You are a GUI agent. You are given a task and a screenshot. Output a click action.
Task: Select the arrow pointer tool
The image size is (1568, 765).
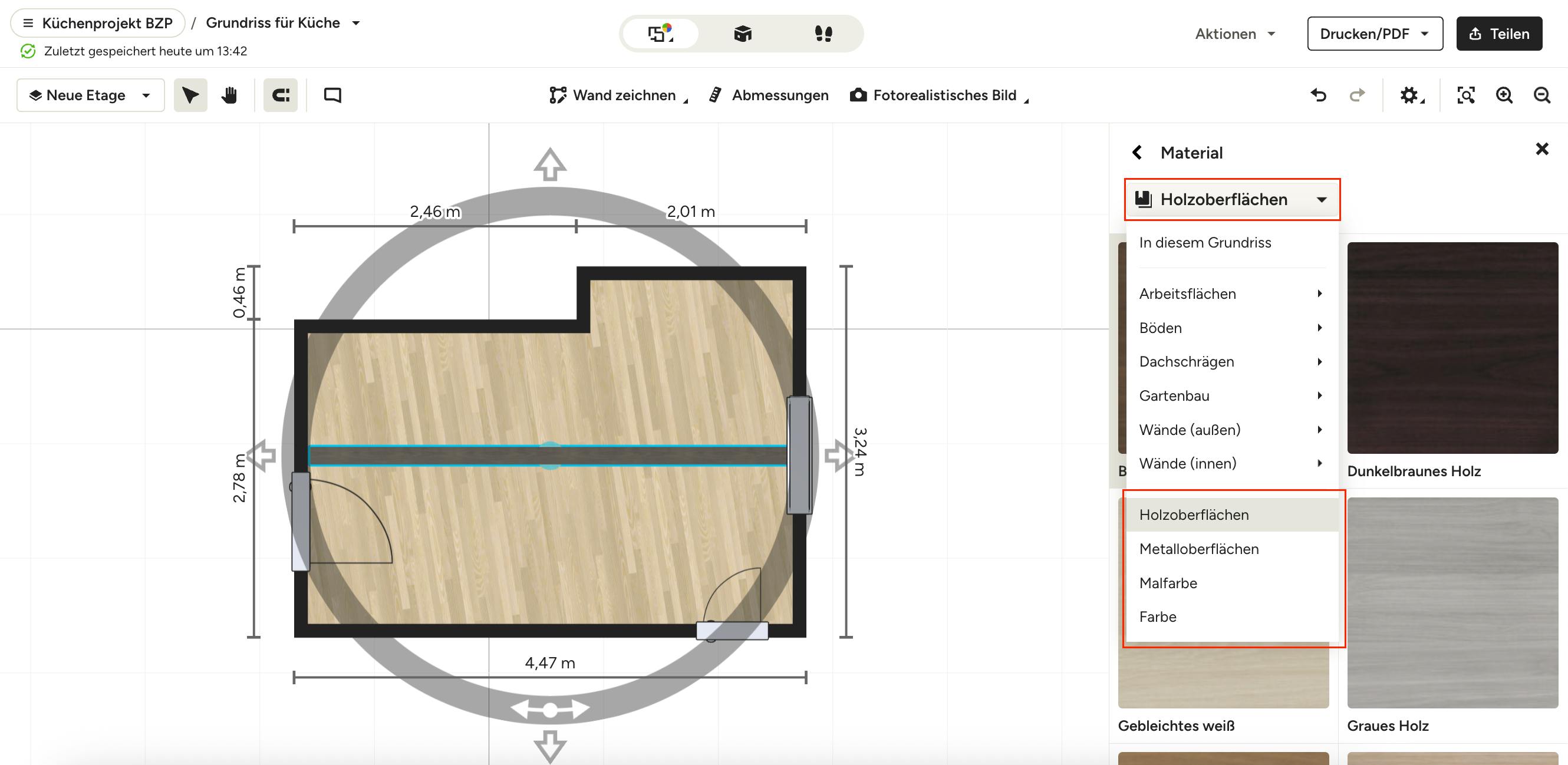[x=190, y=95]
